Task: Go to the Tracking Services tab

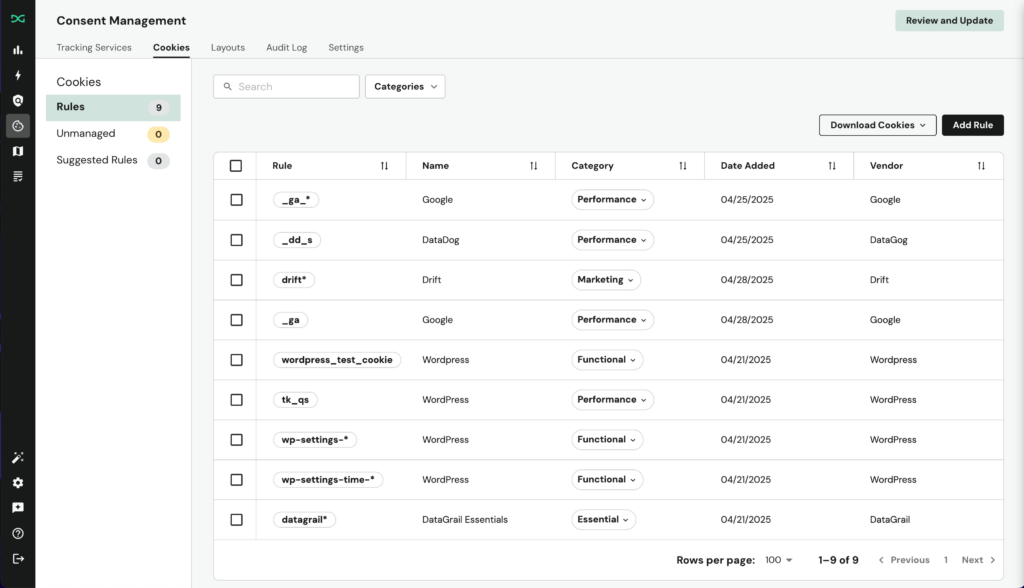Action: [x=94, y=47]
